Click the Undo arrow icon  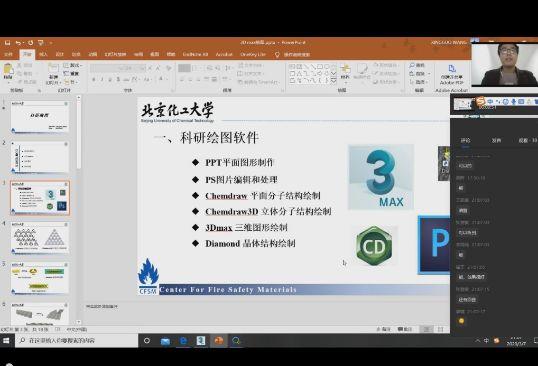18,43
